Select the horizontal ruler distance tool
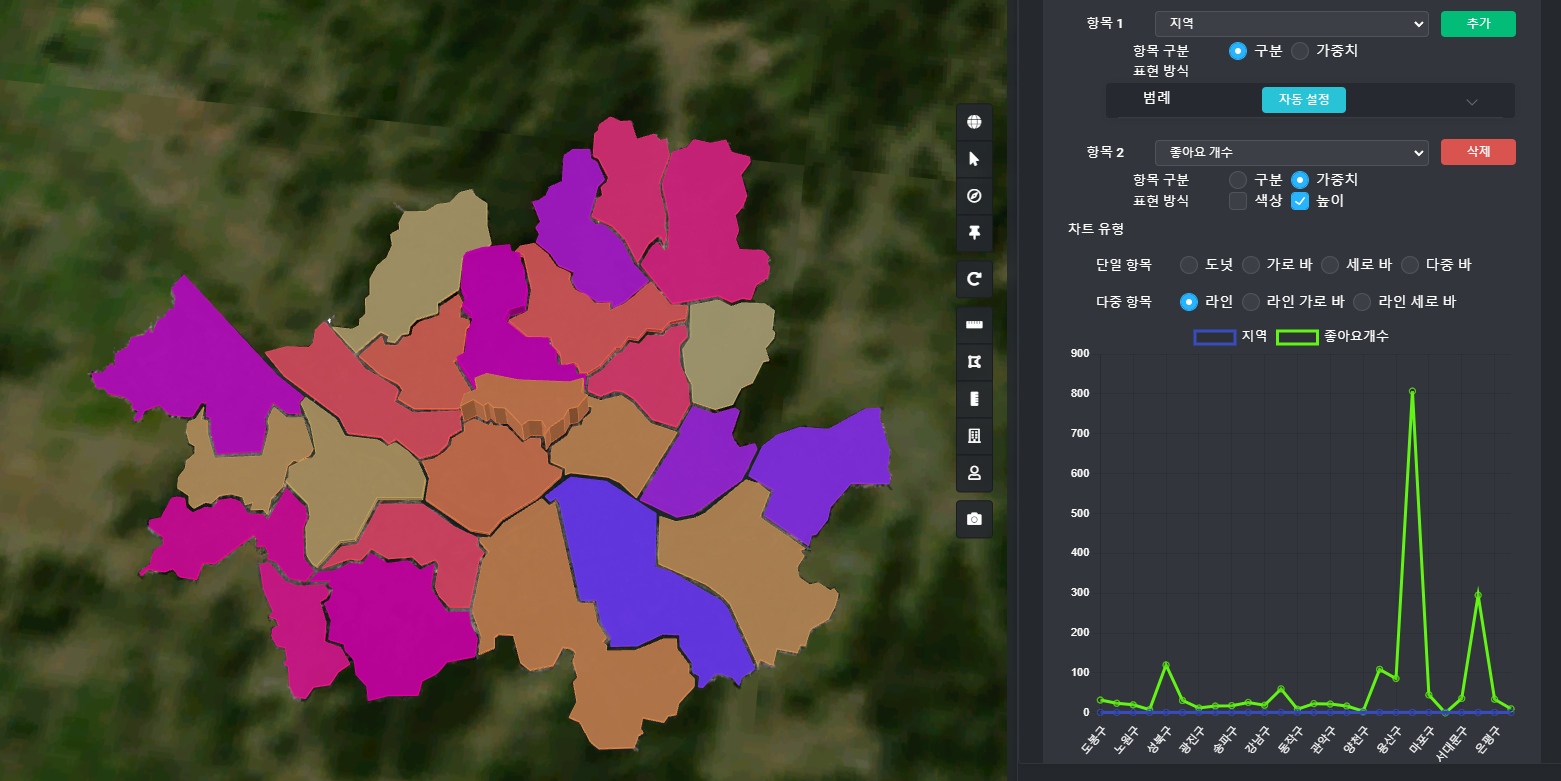Image resolution: width=1561 pixels, height=781 pixels. point(974,326)
